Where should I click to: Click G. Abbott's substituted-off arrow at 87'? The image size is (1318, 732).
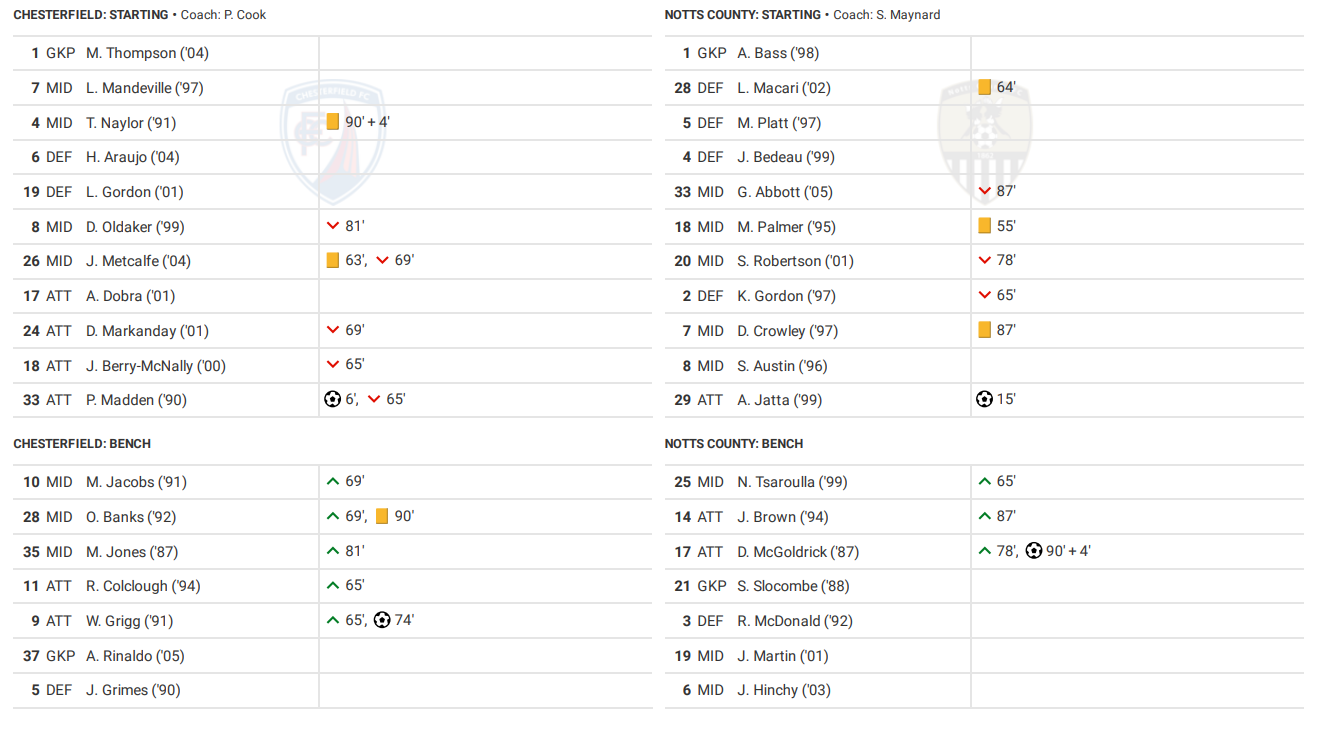[x=985, y=191]
